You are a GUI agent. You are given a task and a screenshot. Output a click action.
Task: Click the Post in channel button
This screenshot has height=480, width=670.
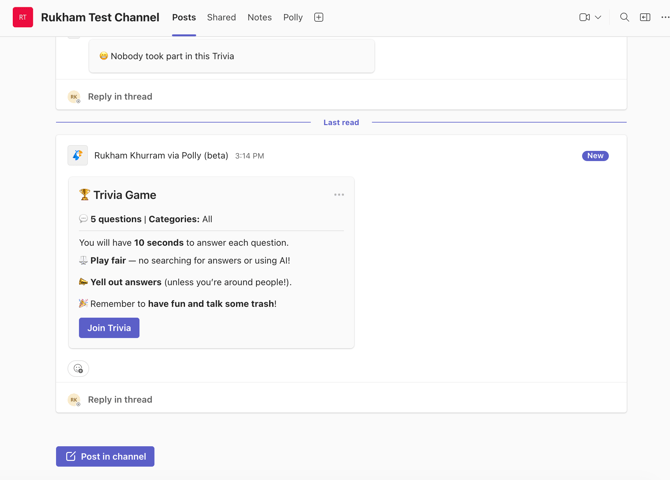105,456
